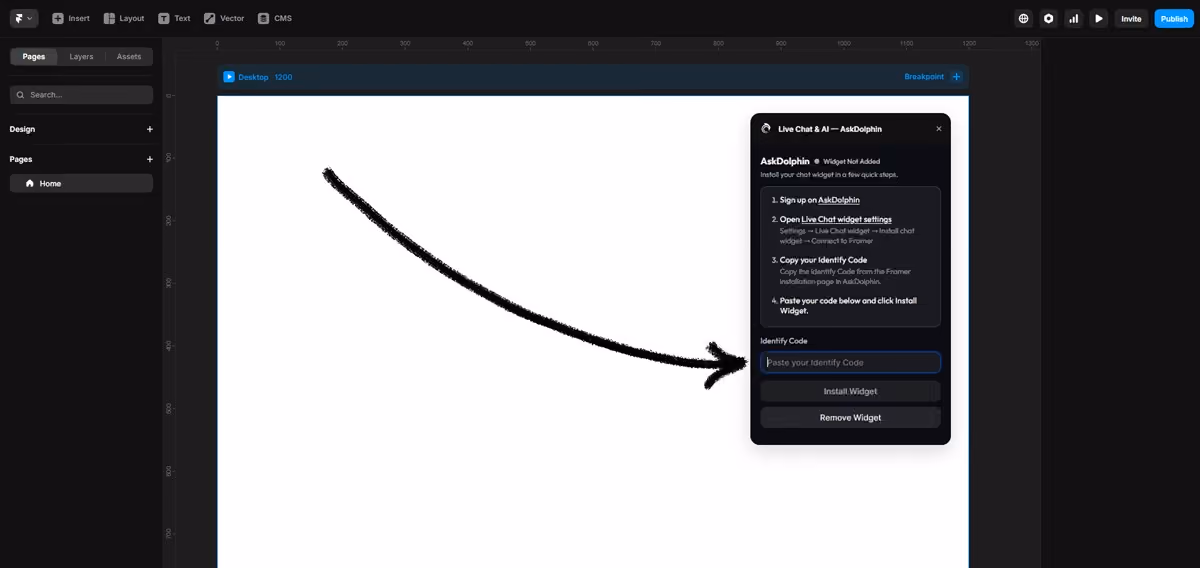Add a new page with Pages plus
This screenshot has width=1200, height=568.
(x=150, y=159)
